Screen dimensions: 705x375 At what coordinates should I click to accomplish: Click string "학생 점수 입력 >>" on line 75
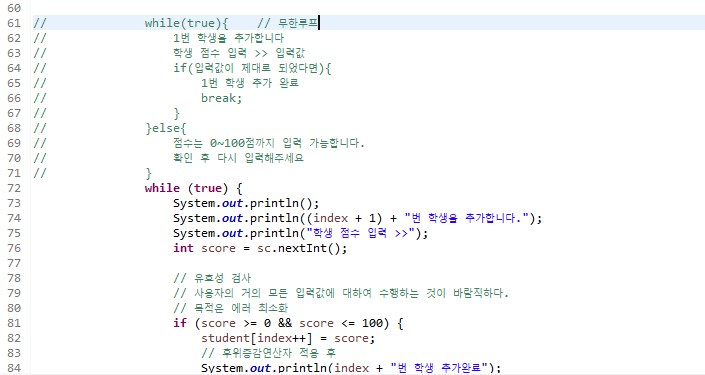tap(360, 233)
